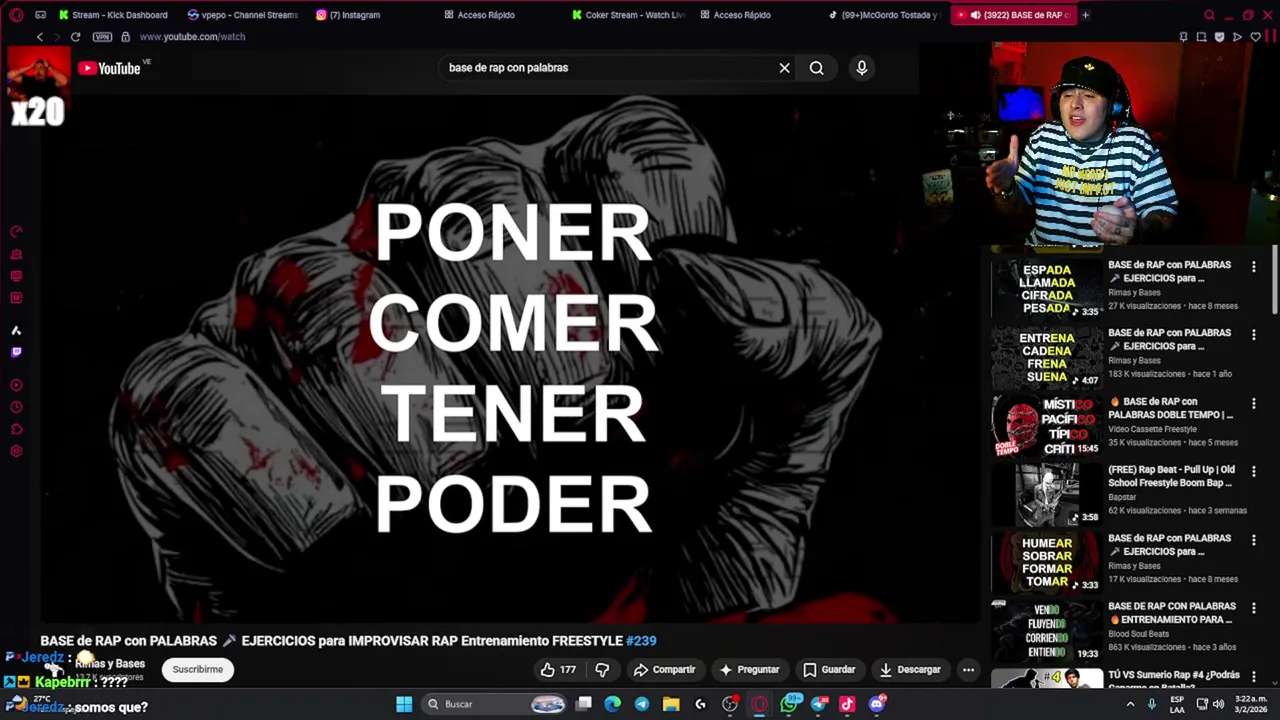
Task: Open the DOBLE TEMPO video title
Action: pos(1170,408)
